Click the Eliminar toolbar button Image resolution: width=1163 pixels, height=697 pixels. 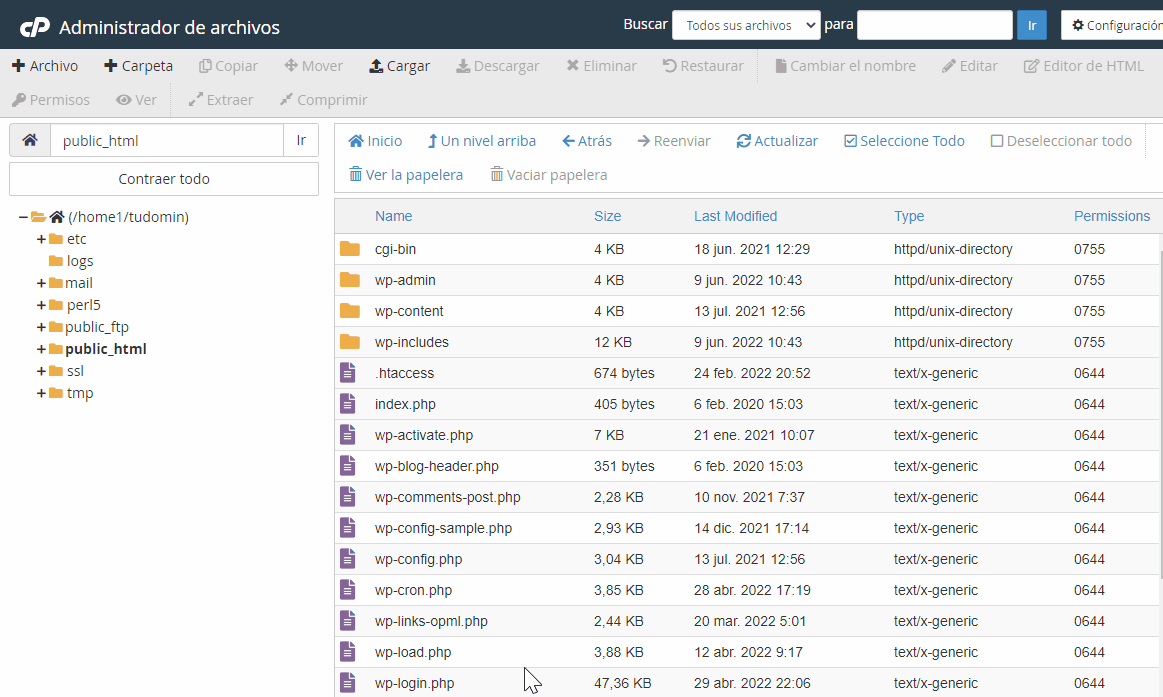point(602,66)
